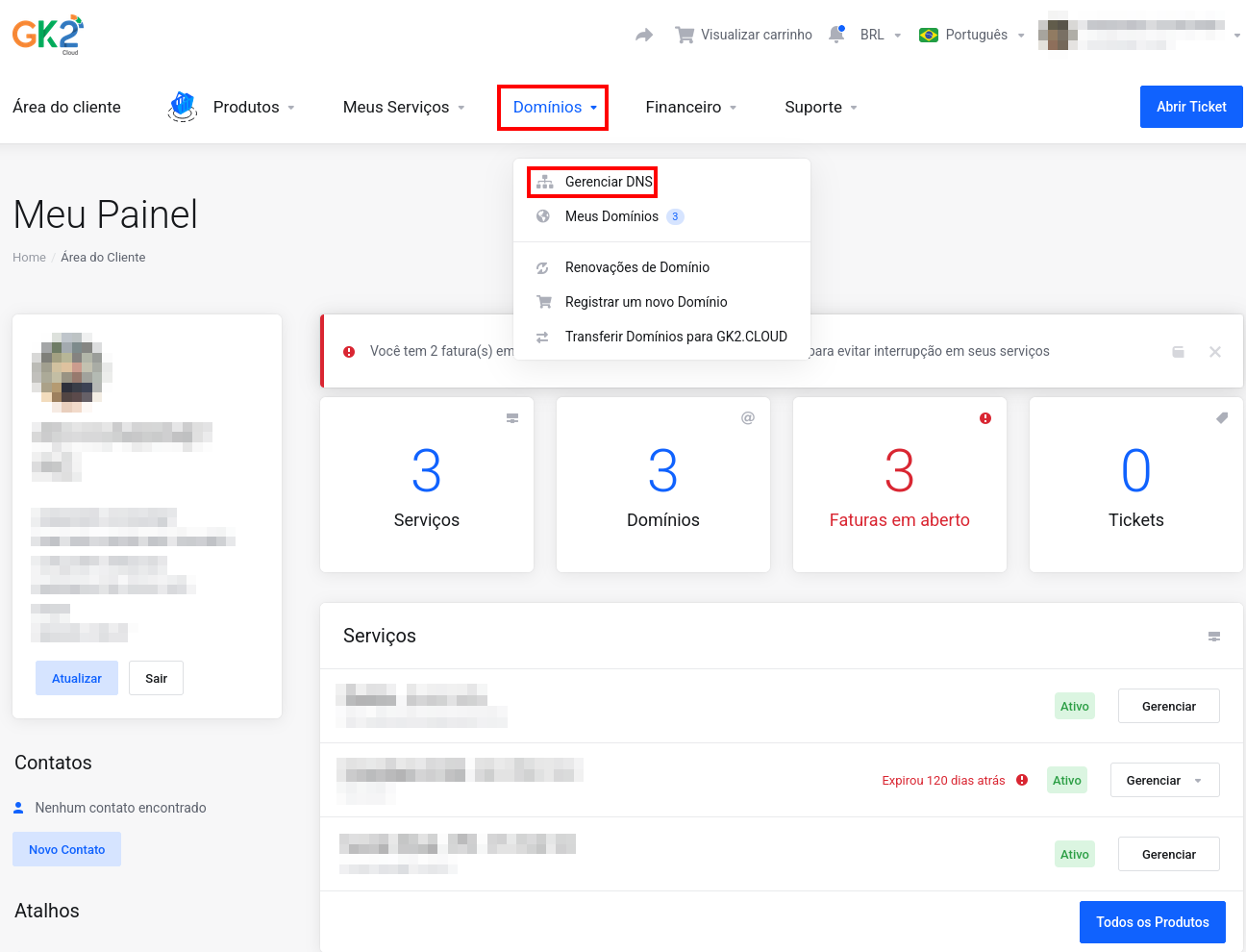Go to Home breadcrumb link

pos(29,258)
